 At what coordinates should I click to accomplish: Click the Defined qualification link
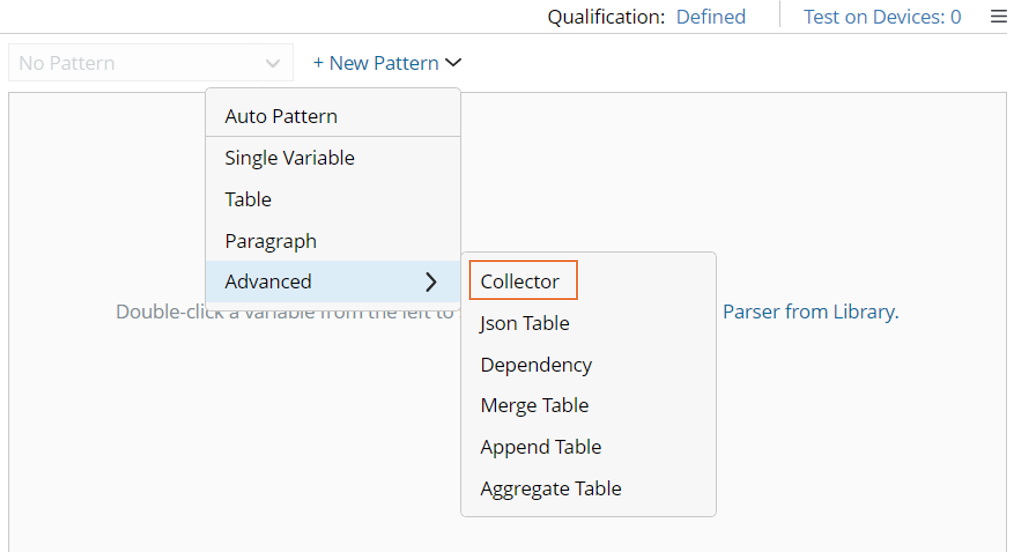click(710, 17)
